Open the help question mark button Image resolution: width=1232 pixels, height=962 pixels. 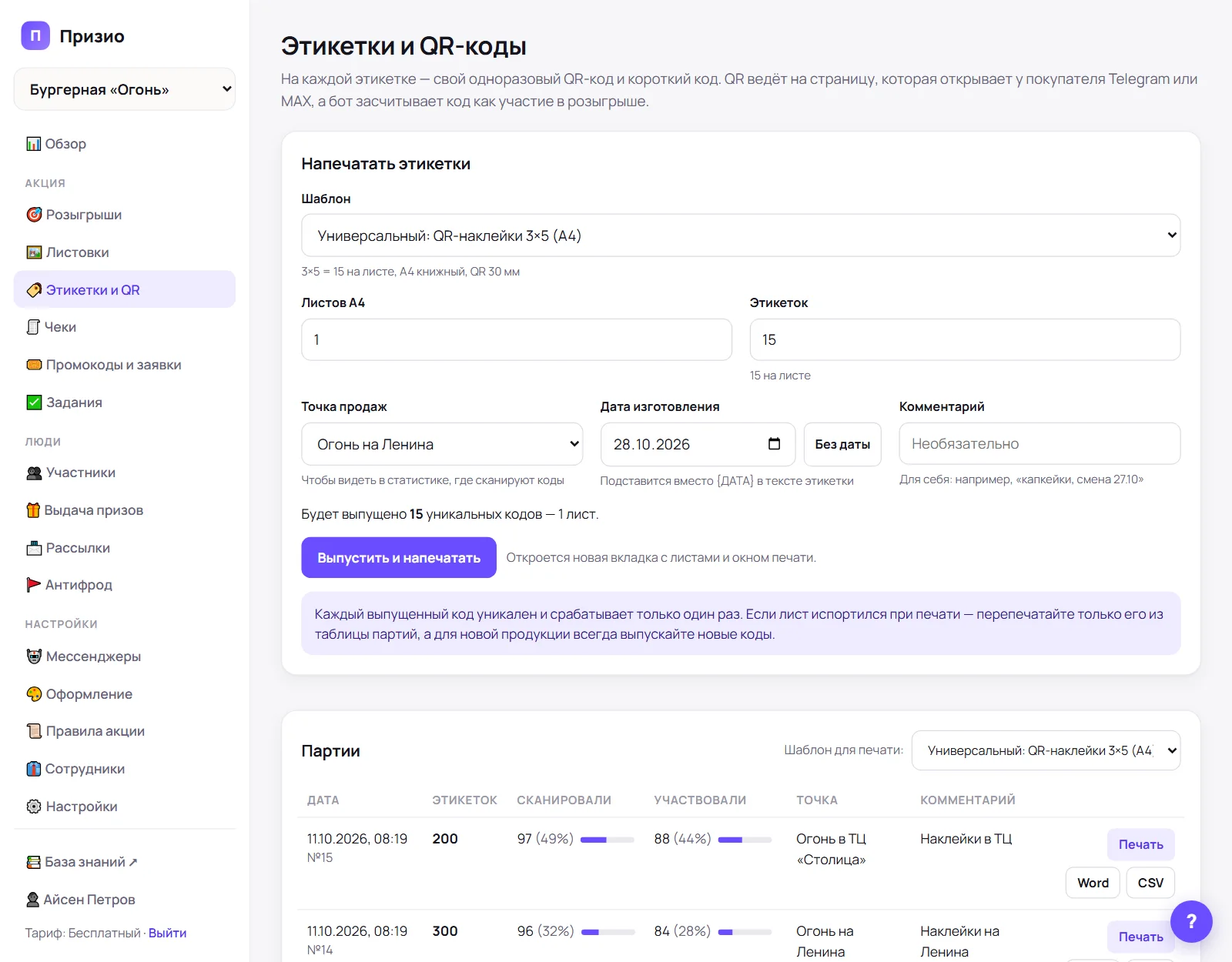coord(1191,921)
